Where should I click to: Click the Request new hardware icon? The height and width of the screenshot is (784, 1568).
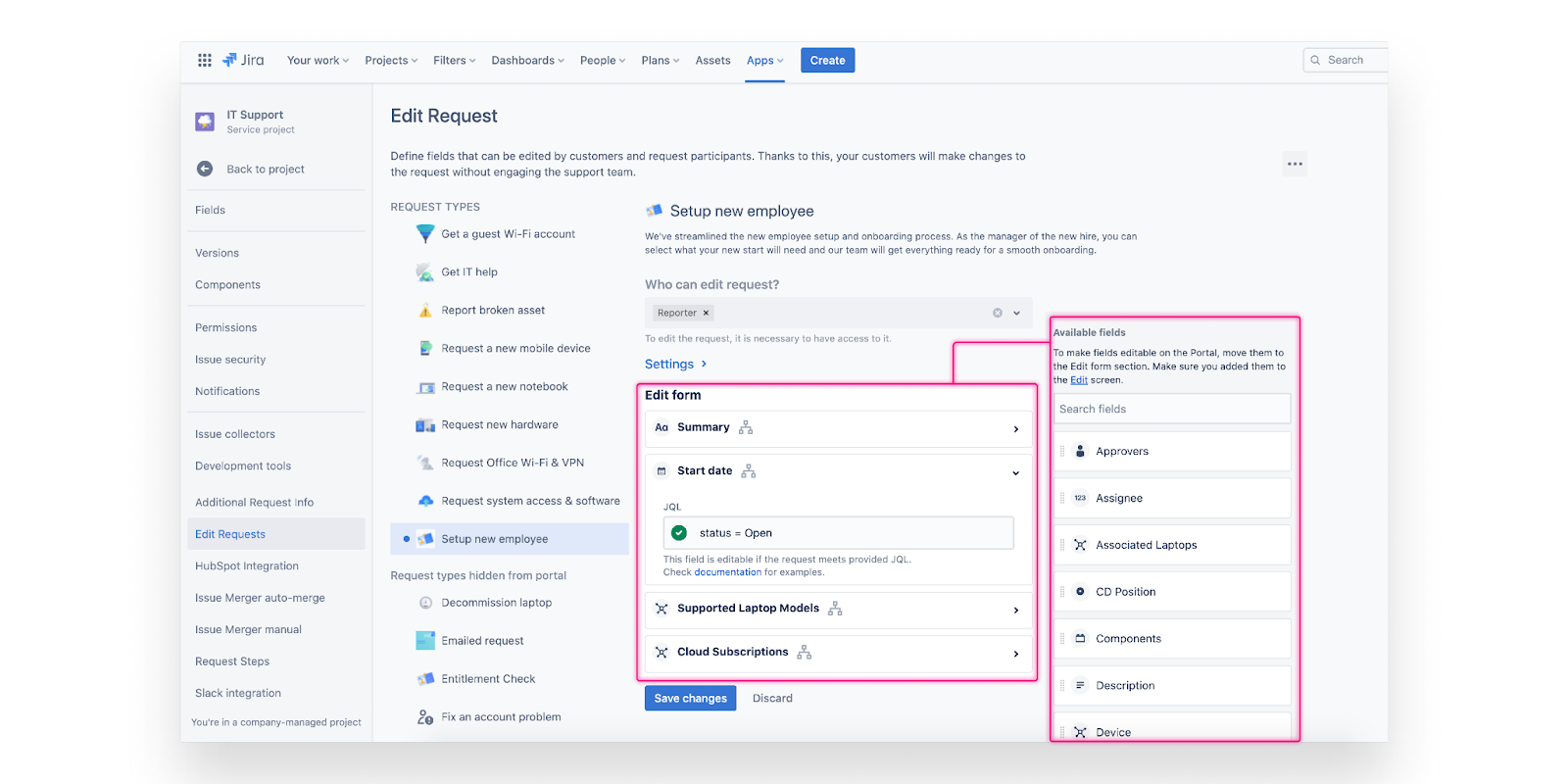coord(425,425)
